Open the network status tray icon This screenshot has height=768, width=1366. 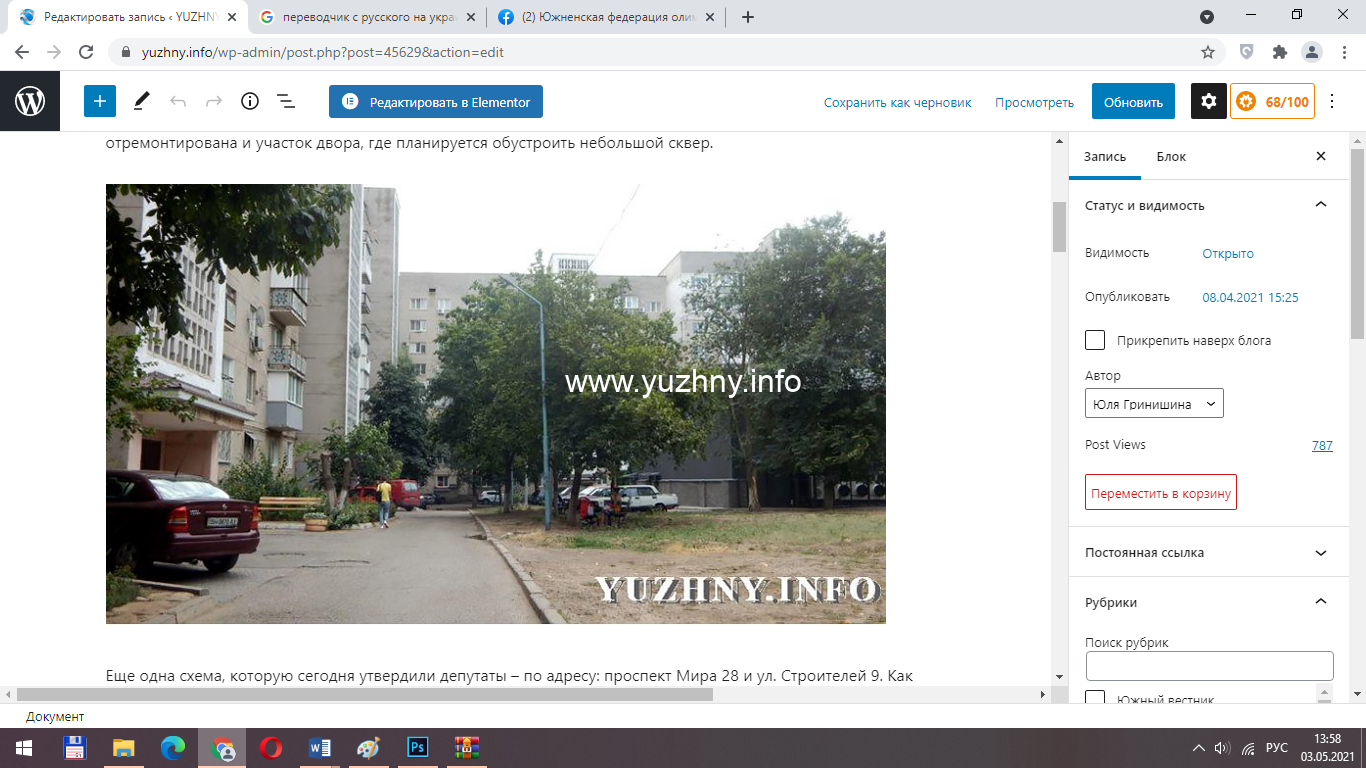coord(1248,748)
